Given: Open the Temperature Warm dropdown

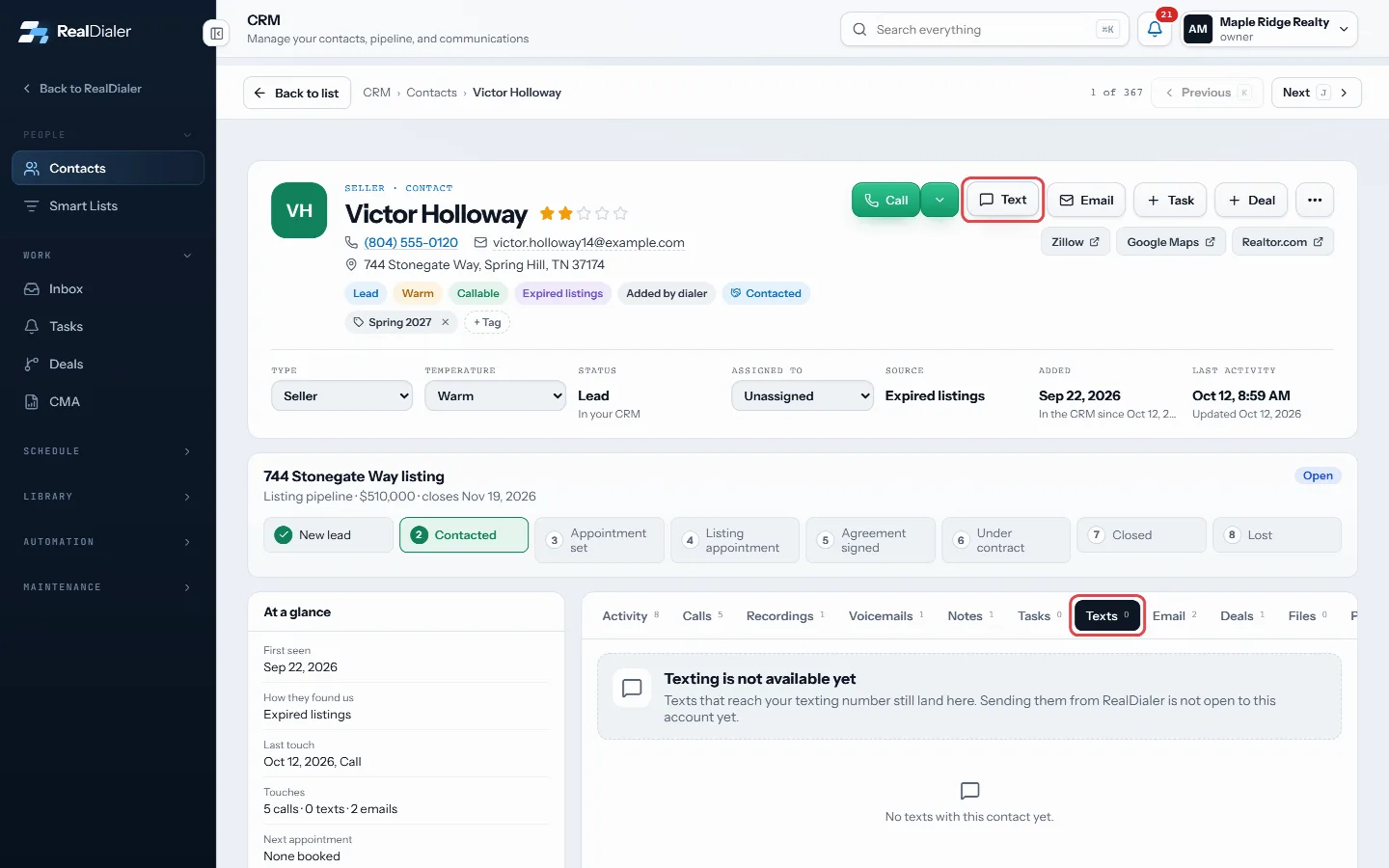Looking at the screenshot, I should tap(496, 395).
